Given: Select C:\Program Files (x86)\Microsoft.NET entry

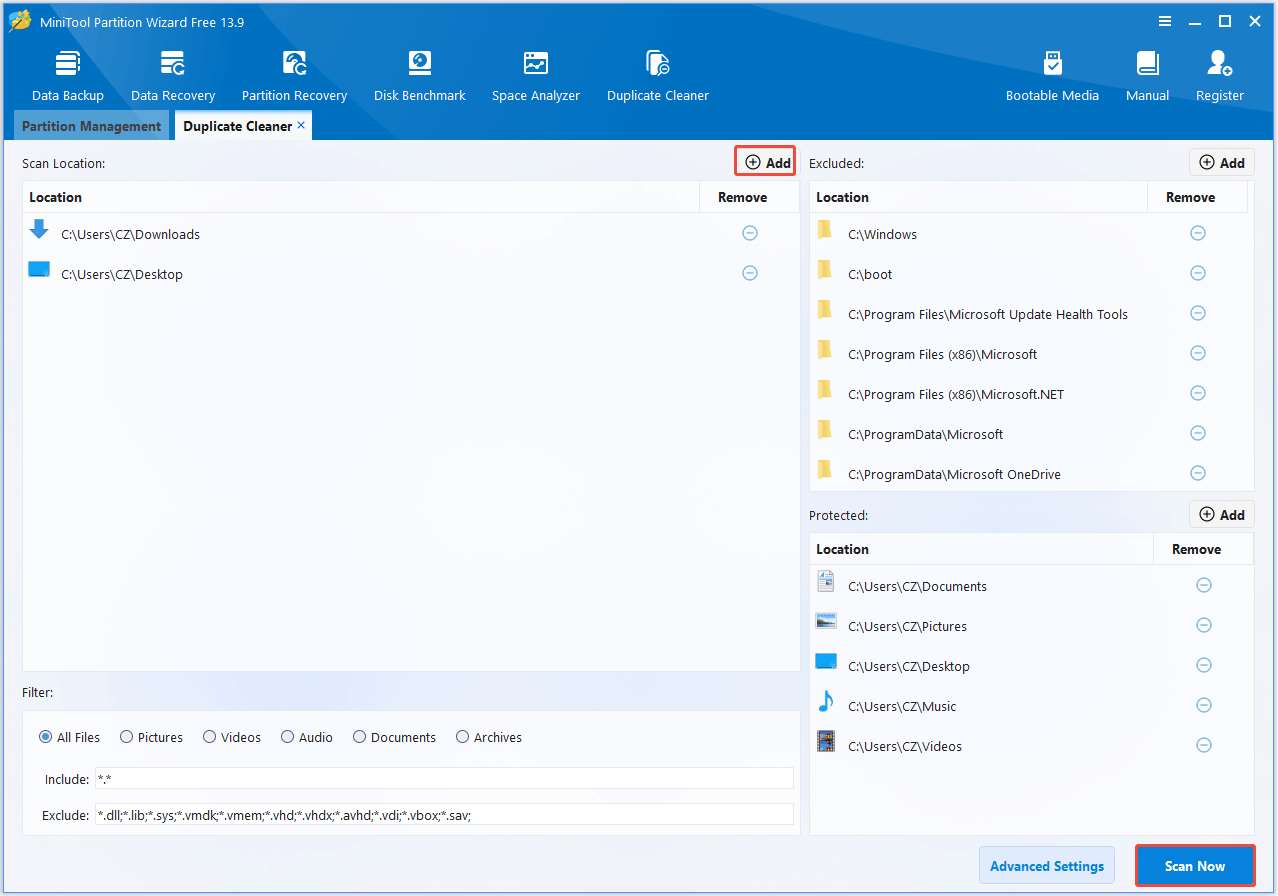Looking at the screenshot, I should pyautogui.click(x=1029, y=394).
